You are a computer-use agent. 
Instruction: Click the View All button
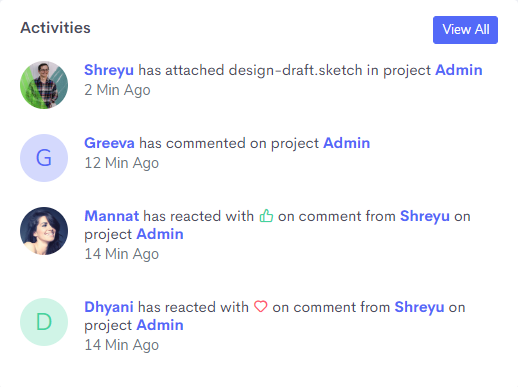point(465,30)
